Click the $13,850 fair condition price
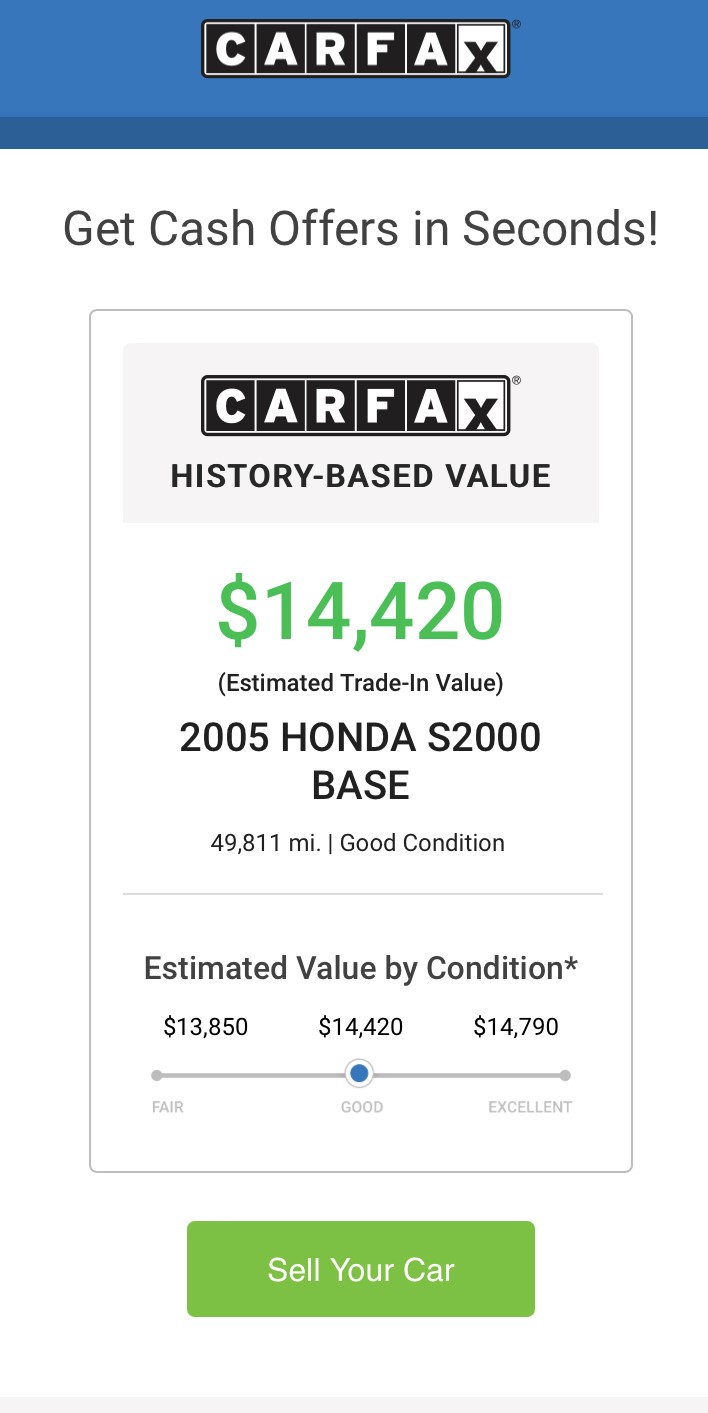The width and height of the screenshot is (708, 1413). (x=205, y=1026)
